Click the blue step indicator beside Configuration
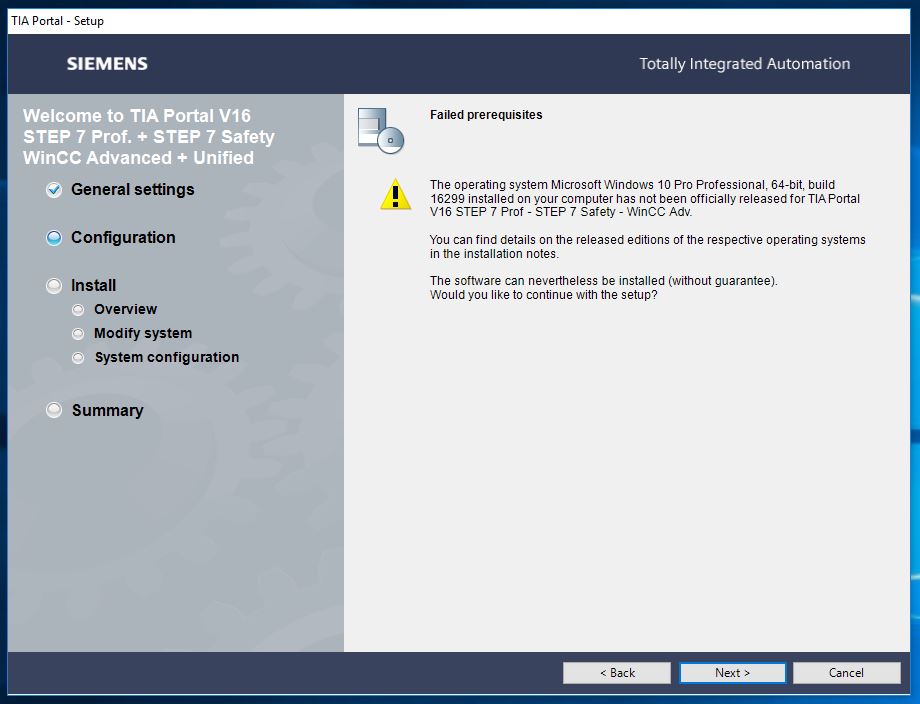The image size is (920, 704). click(54, 238)
